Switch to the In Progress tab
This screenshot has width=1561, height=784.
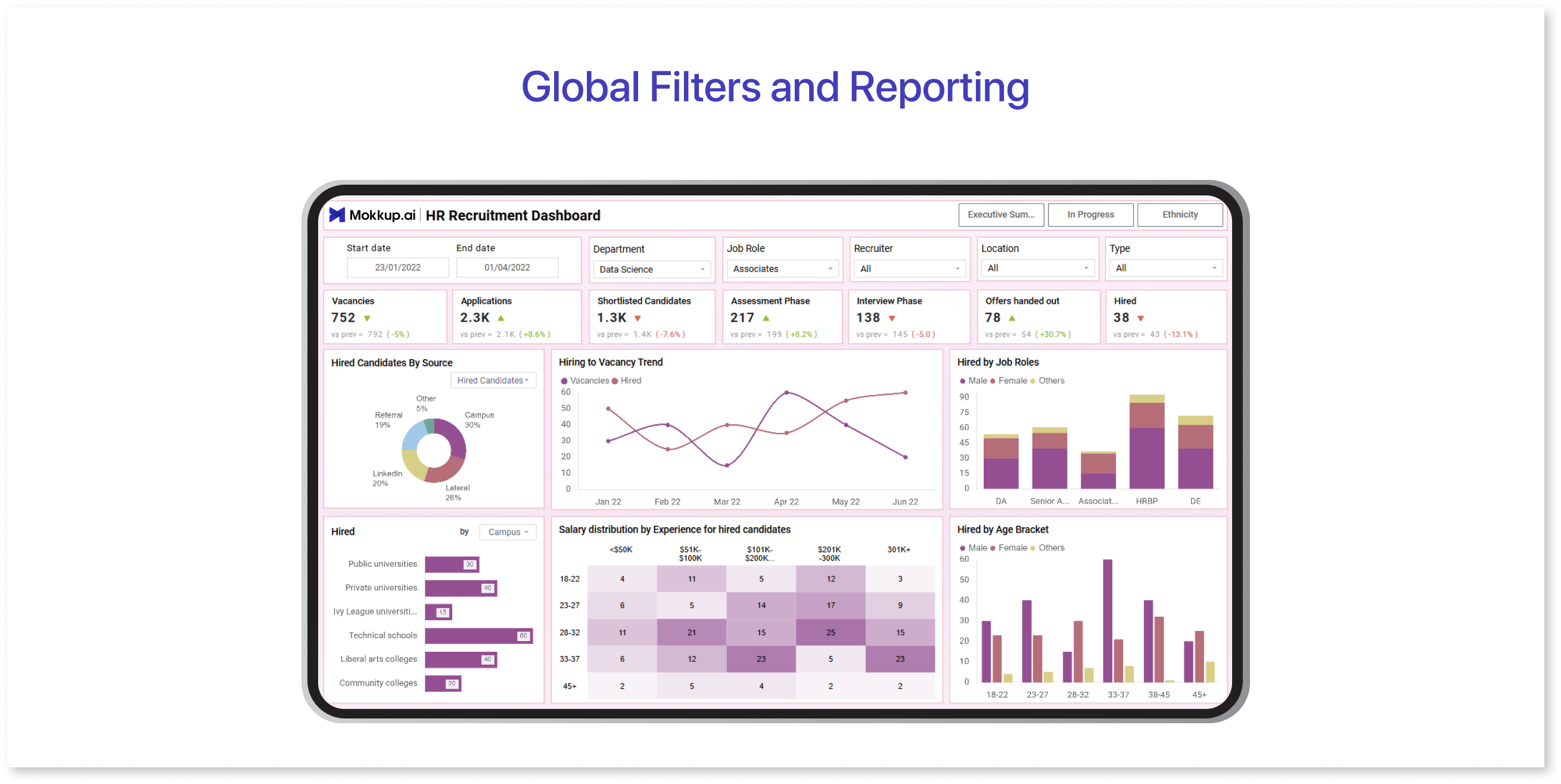[1091, 214]
